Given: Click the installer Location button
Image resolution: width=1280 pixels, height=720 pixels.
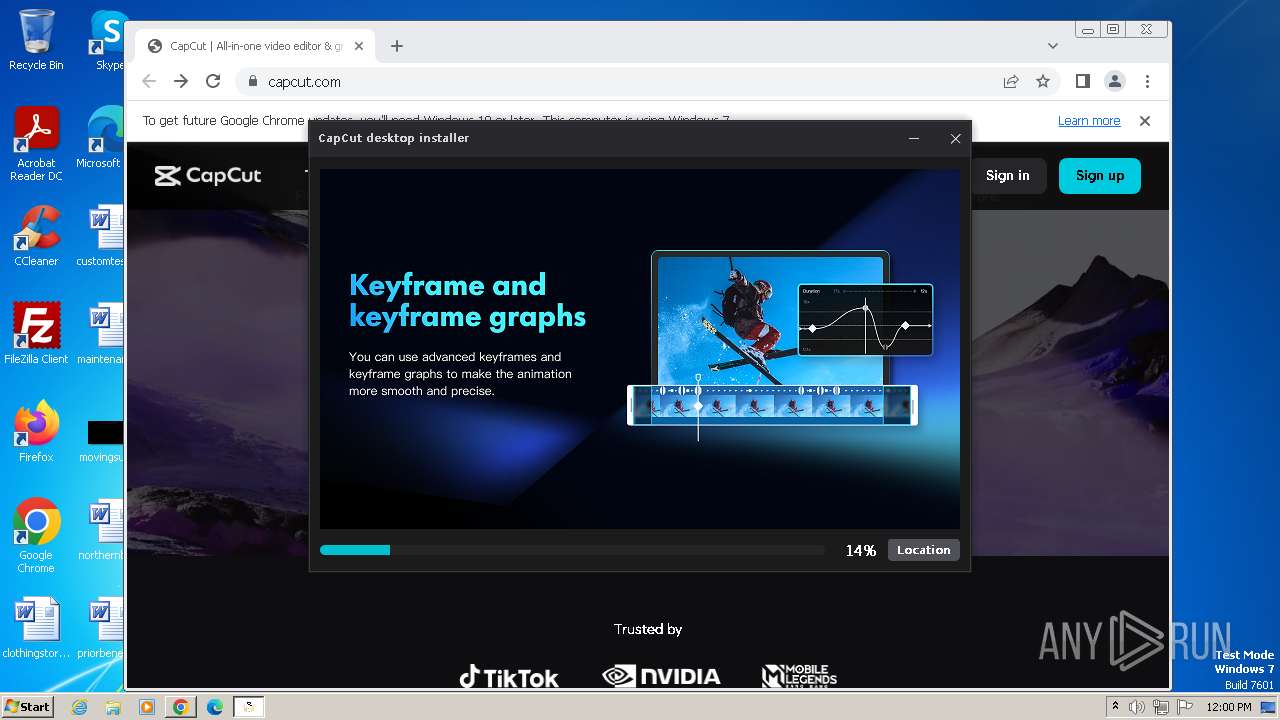Looking at the screenshot, I should [x=923, y=550].
